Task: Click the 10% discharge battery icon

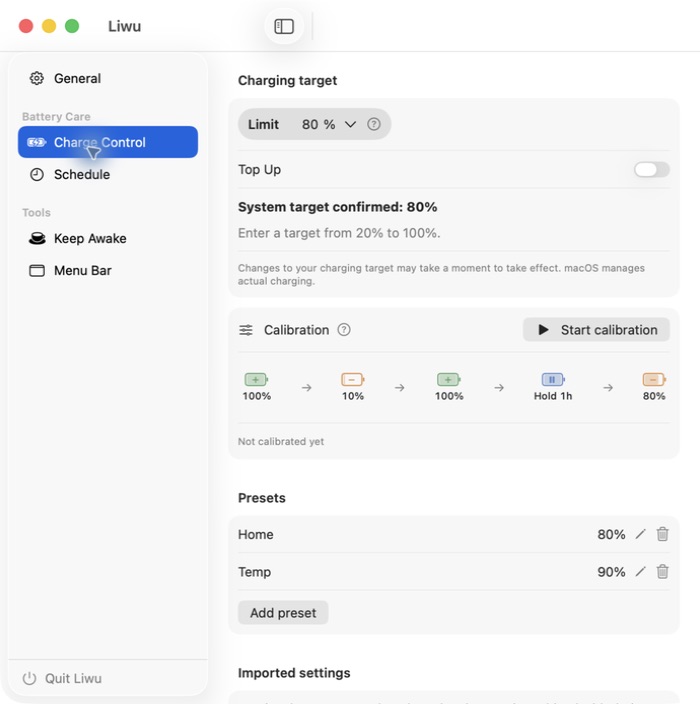Action: coord(352,379)
